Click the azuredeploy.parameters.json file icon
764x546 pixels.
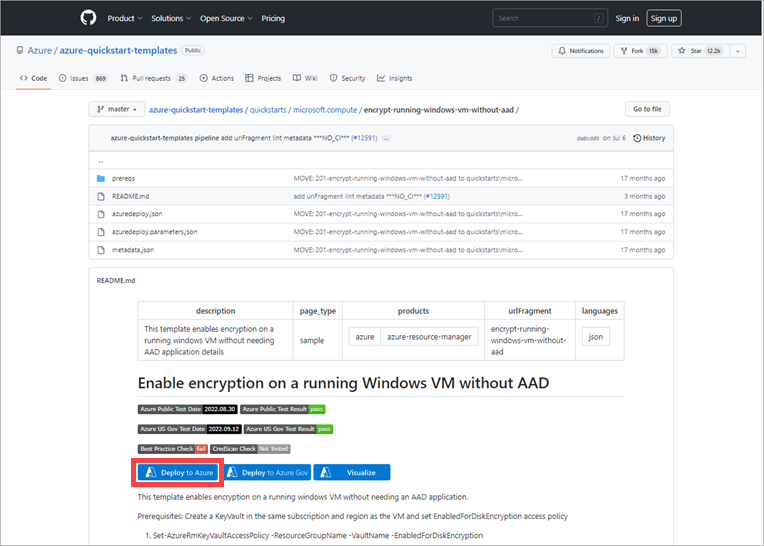(101, 232)
